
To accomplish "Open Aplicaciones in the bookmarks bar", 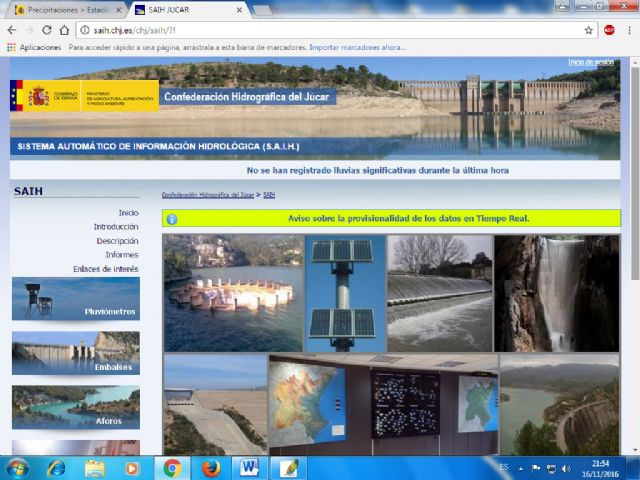I will coord(34,47).
